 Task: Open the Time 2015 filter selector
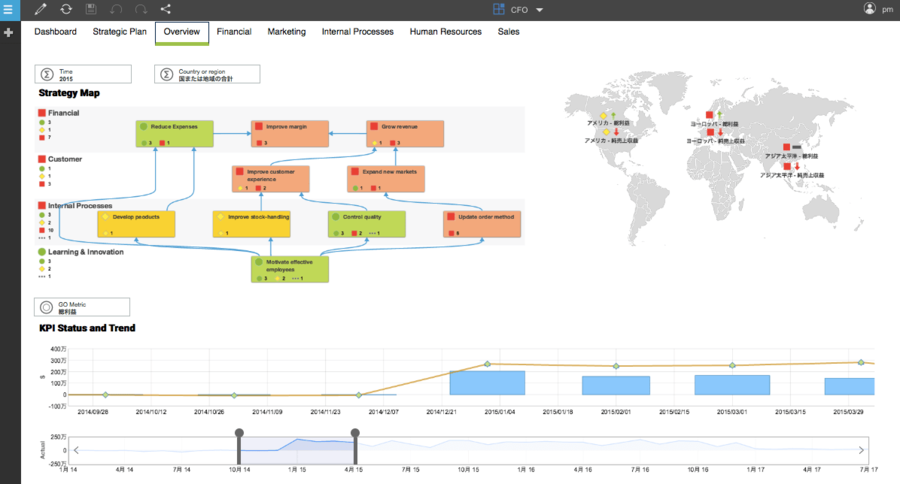pyautogui.click(x=83, y=74)
